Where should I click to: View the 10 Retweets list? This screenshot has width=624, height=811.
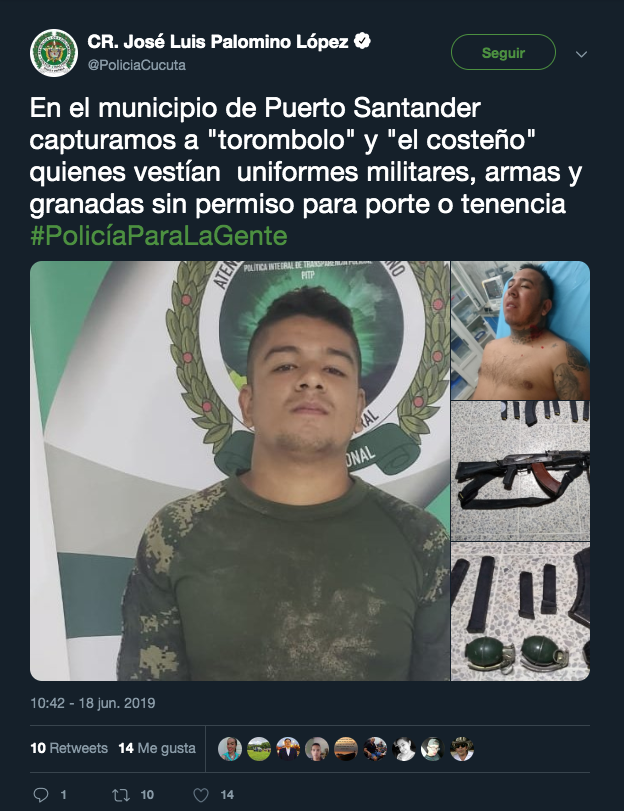[69, 748]
